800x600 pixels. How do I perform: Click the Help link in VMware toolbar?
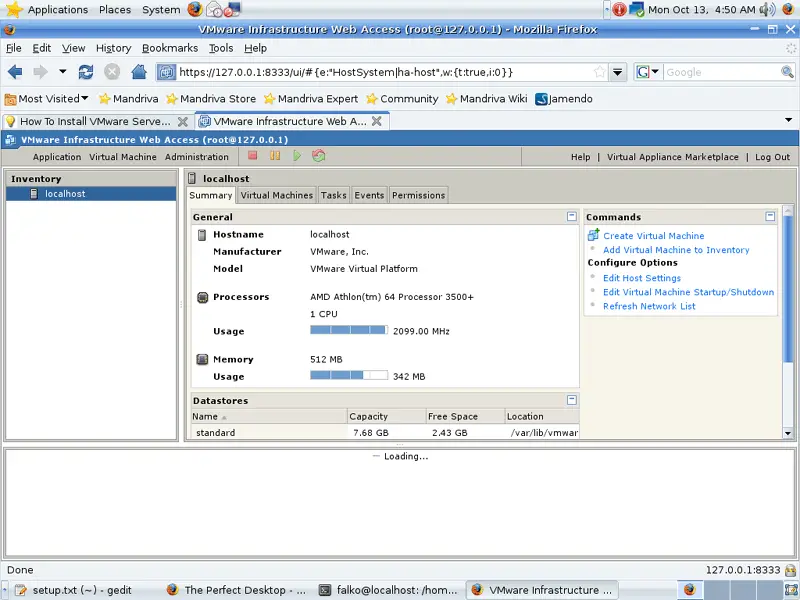[x=580, y=157]
